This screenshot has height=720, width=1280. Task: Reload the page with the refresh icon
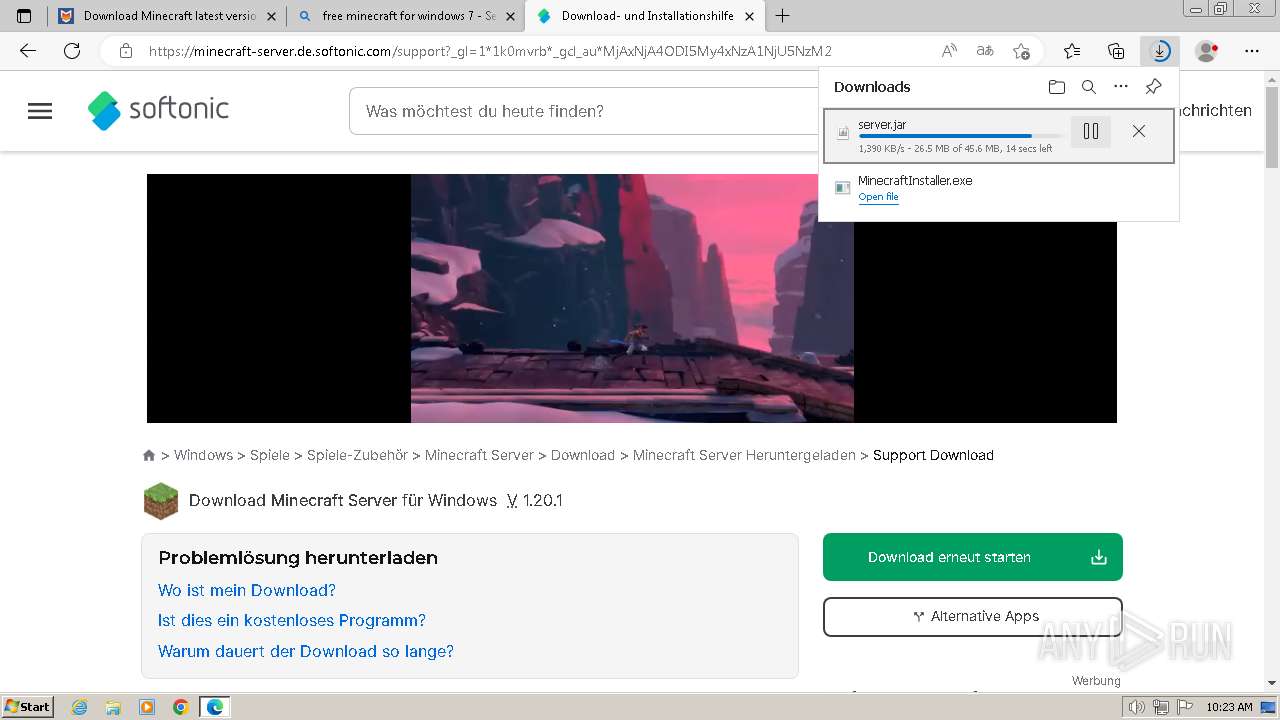[72, 51]
